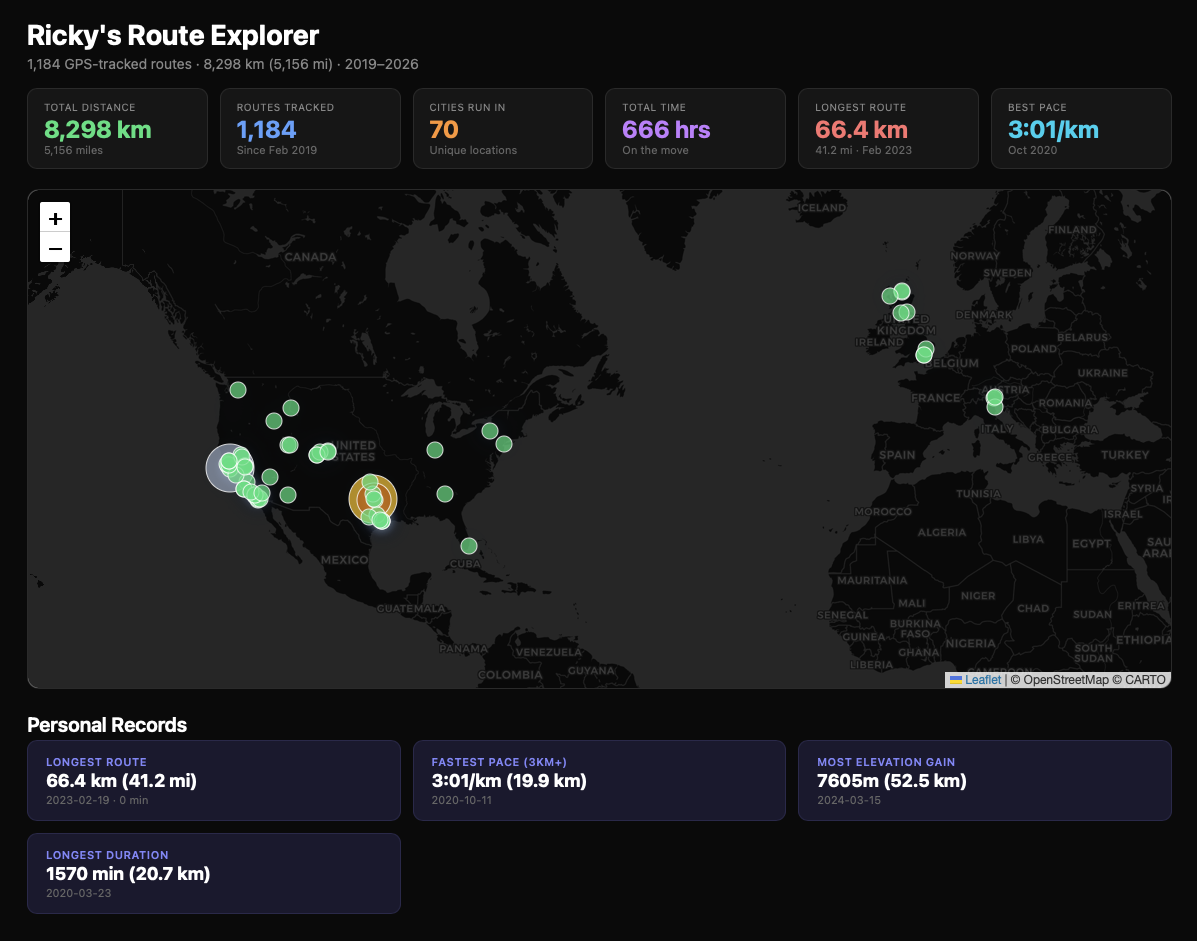
Task: Select the orange route cluster over Texas
Action: pyautogui.click(x=372, y=498)
